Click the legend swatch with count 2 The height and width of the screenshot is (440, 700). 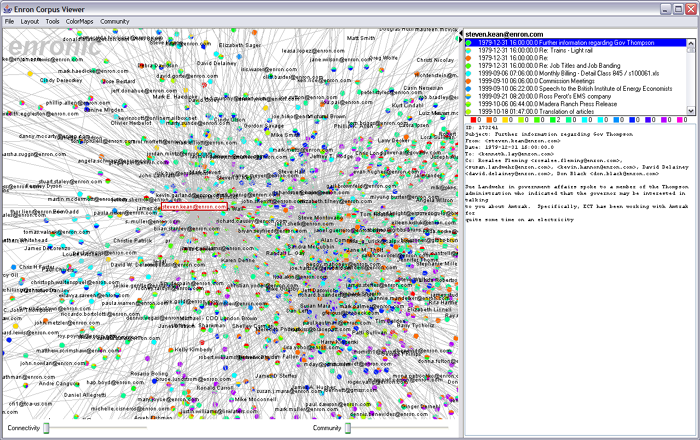coord(552,120)
